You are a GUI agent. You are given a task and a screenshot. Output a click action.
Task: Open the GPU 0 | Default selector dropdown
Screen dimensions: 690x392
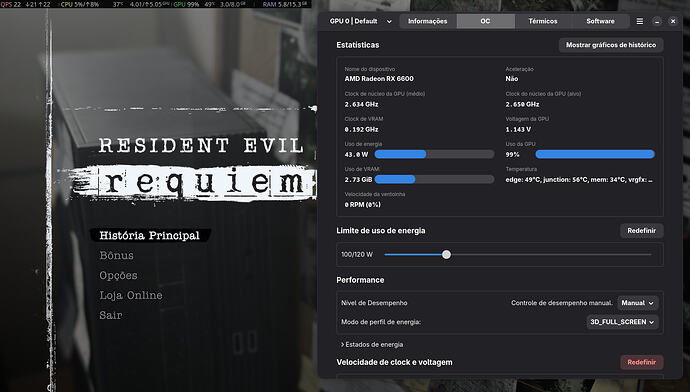point(360,21)
